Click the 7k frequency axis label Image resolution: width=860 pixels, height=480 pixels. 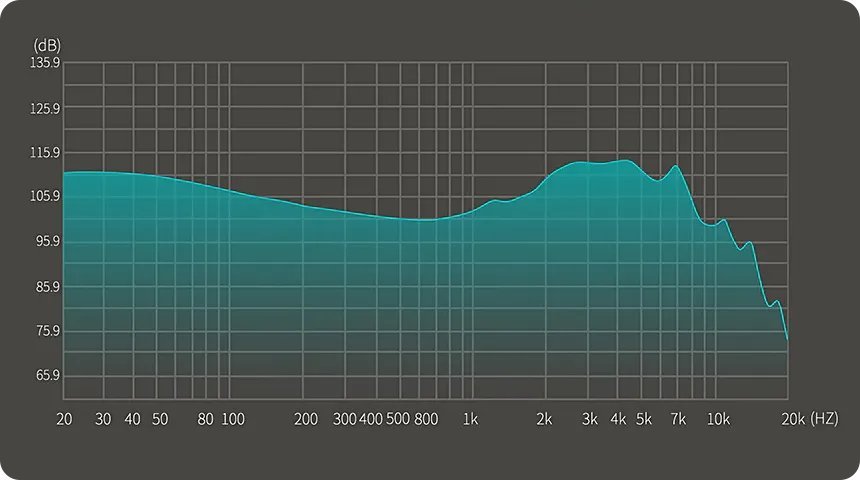pyautogui.click(x=678, y=419)
